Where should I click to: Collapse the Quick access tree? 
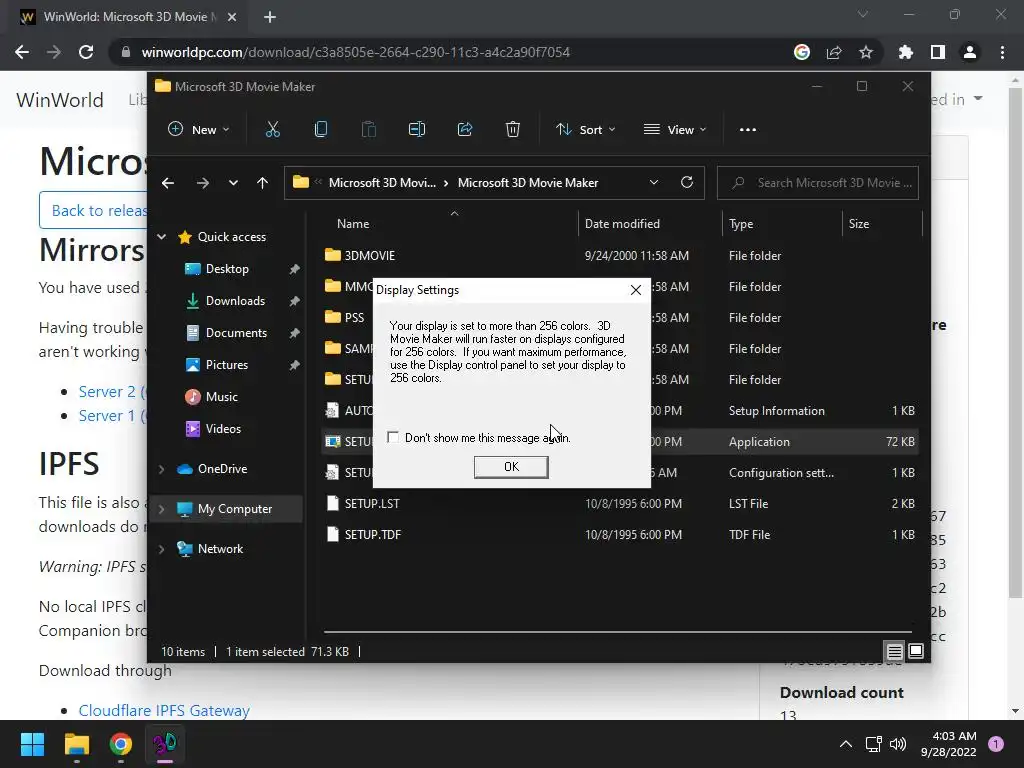pyautogui.click(x=161, y=236)
